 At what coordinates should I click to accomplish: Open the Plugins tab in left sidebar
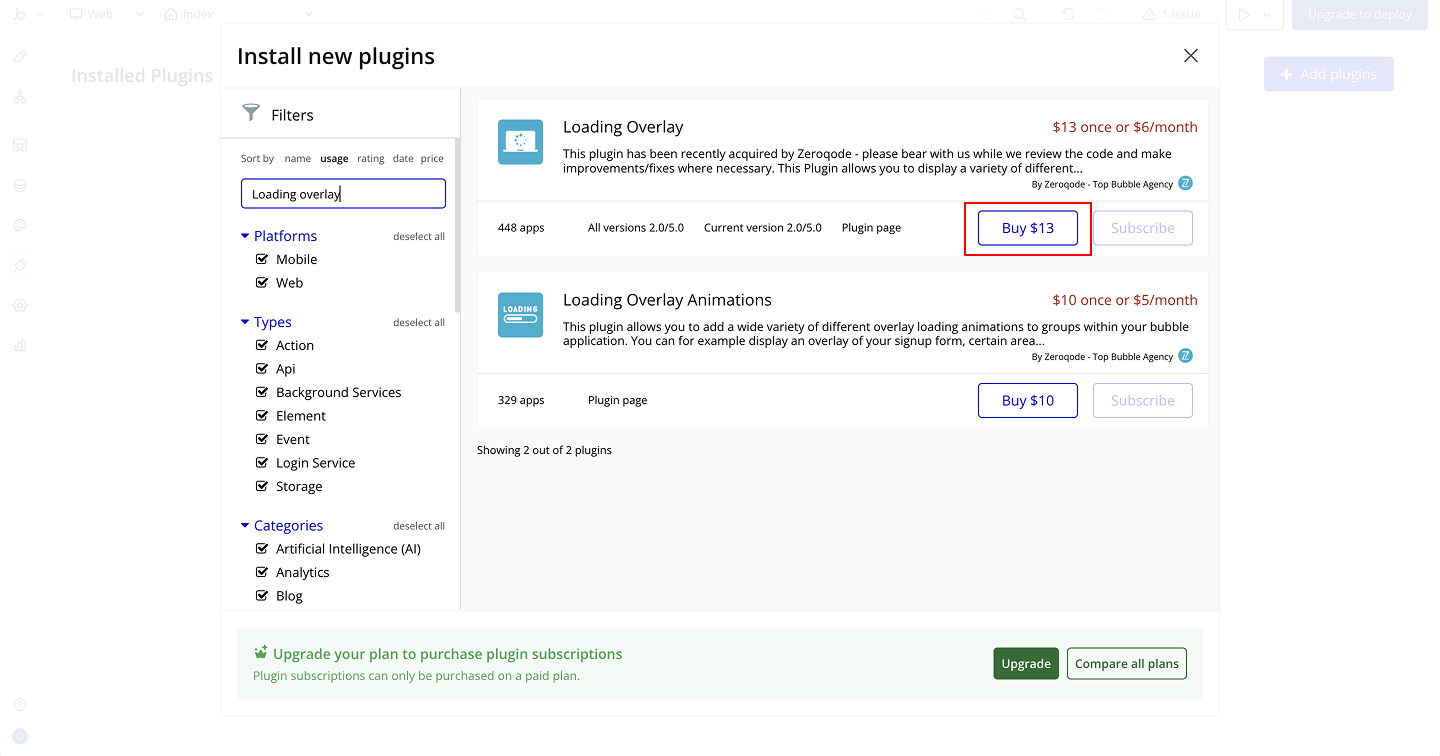[20, 265]
